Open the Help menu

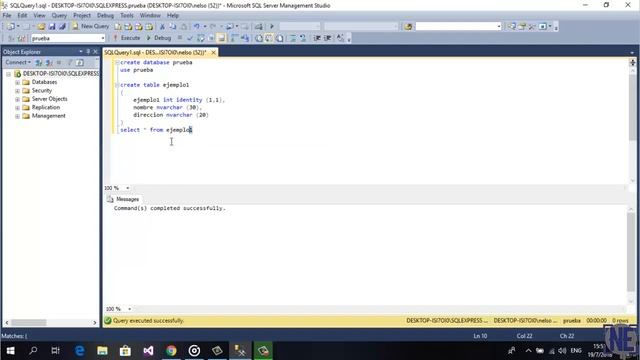(x=173, y=16)
